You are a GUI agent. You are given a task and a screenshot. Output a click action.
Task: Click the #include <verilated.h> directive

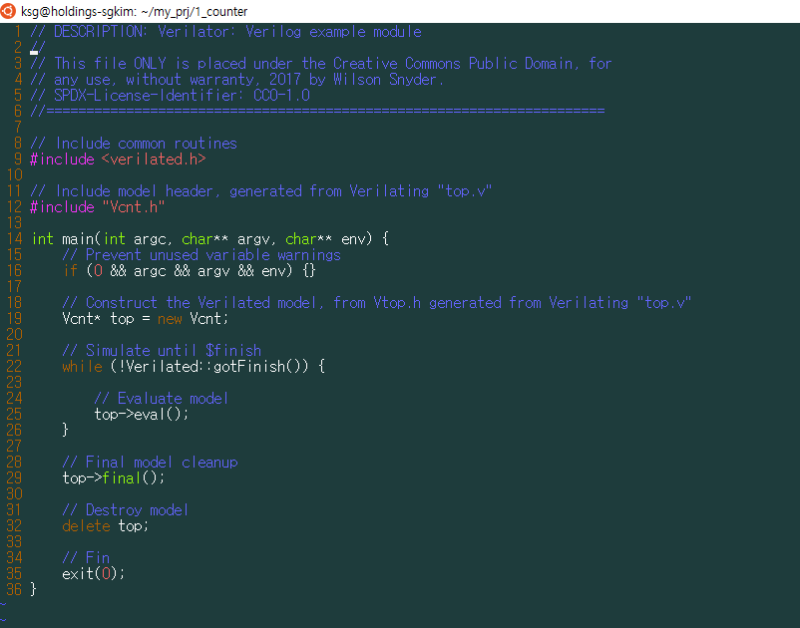(x=115, y=159)
